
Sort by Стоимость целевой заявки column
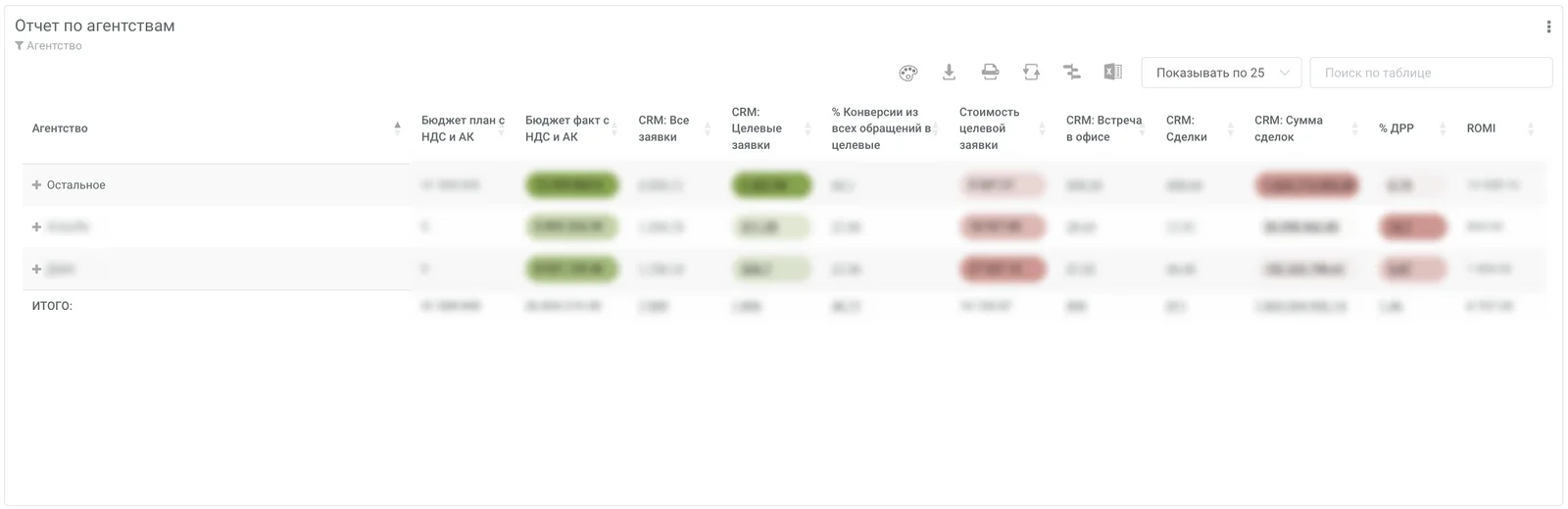[989, 128]
